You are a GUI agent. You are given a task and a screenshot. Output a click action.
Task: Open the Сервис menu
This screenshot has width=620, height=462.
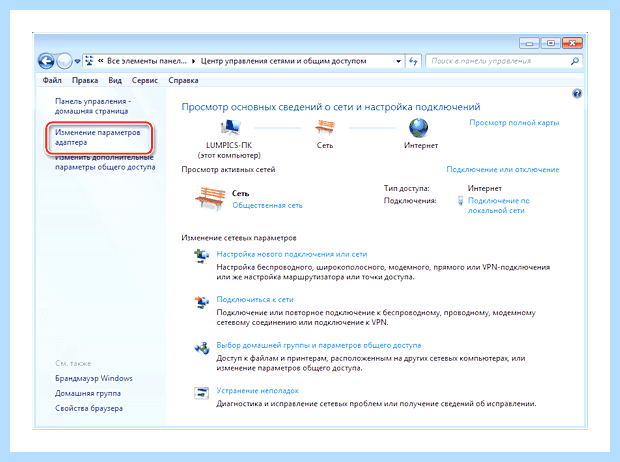coord(145,80)
